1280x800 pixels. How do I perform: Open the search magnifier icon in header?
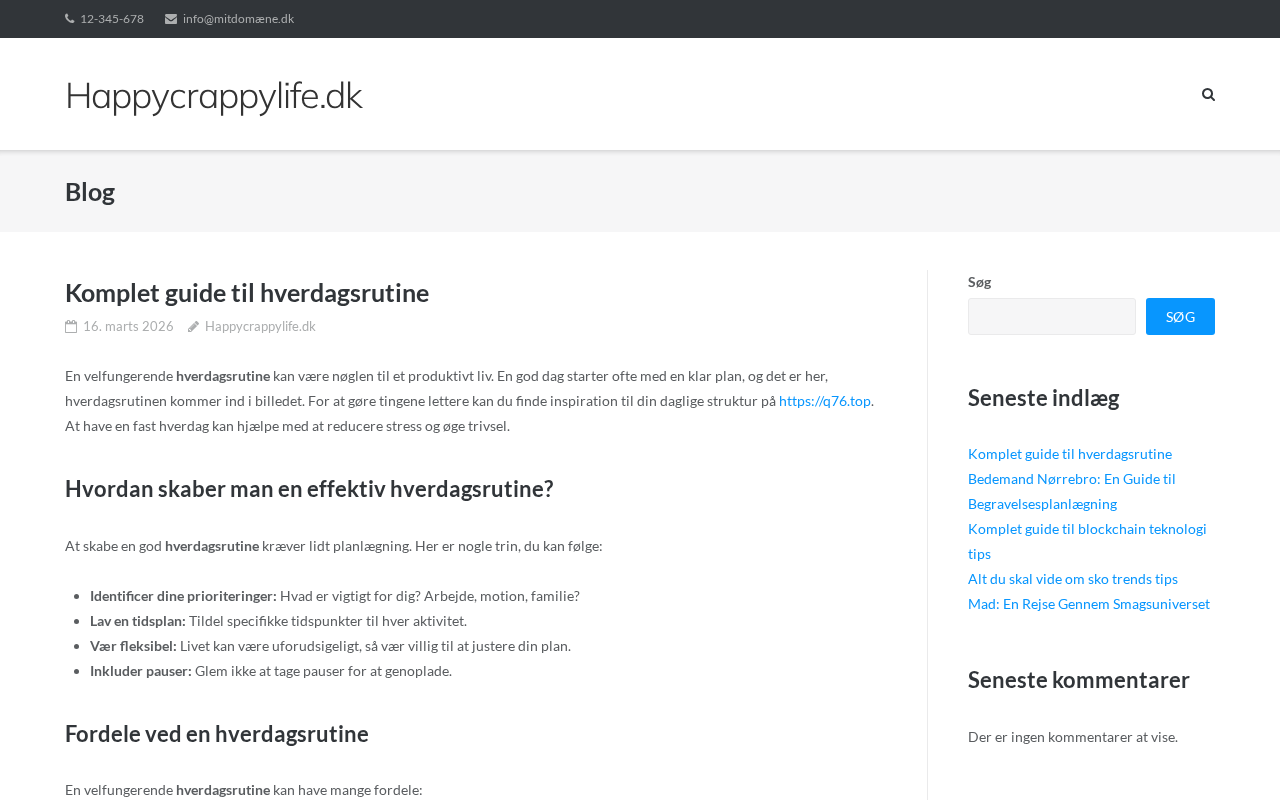click(1208, 95)
